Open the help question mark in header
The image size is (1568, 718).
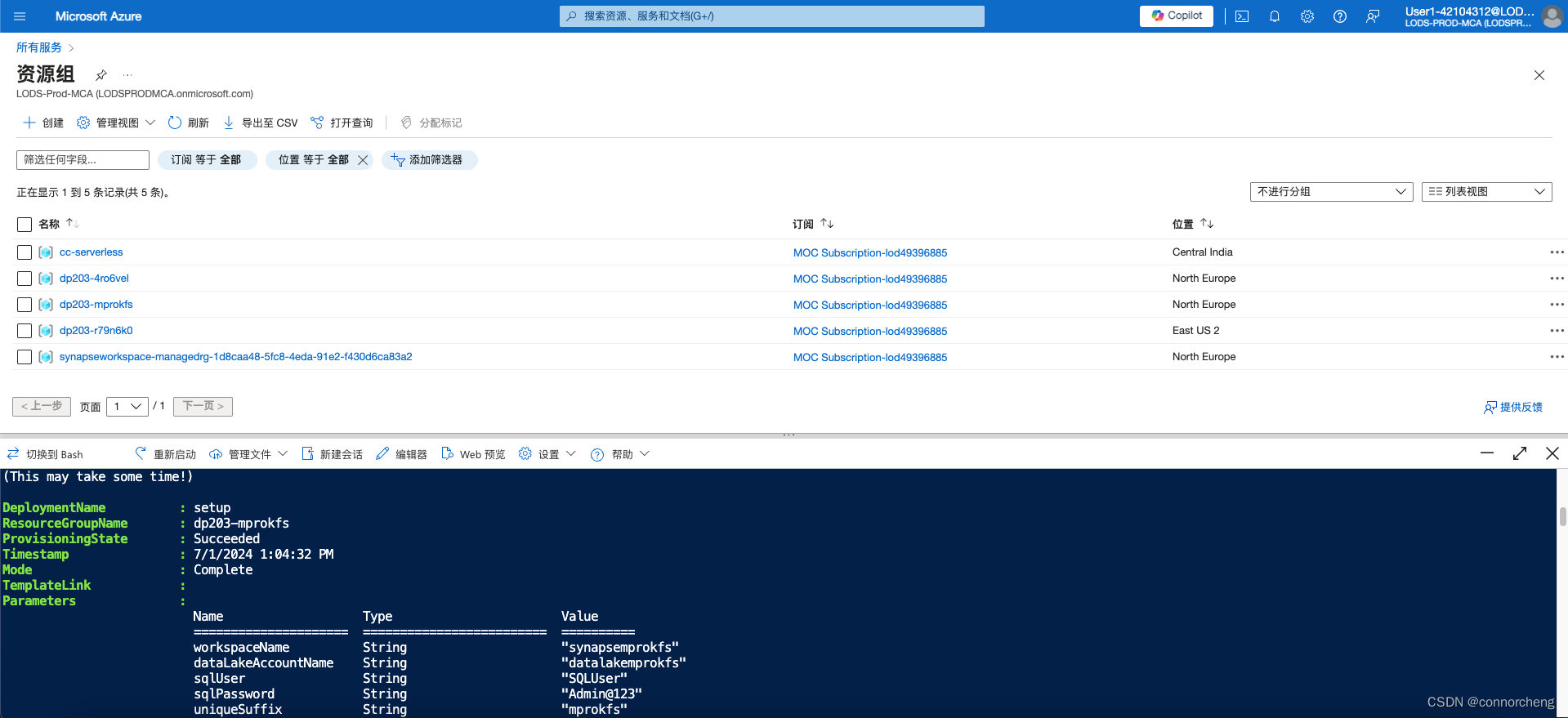pyautogui.click(x=1340, y=16)
